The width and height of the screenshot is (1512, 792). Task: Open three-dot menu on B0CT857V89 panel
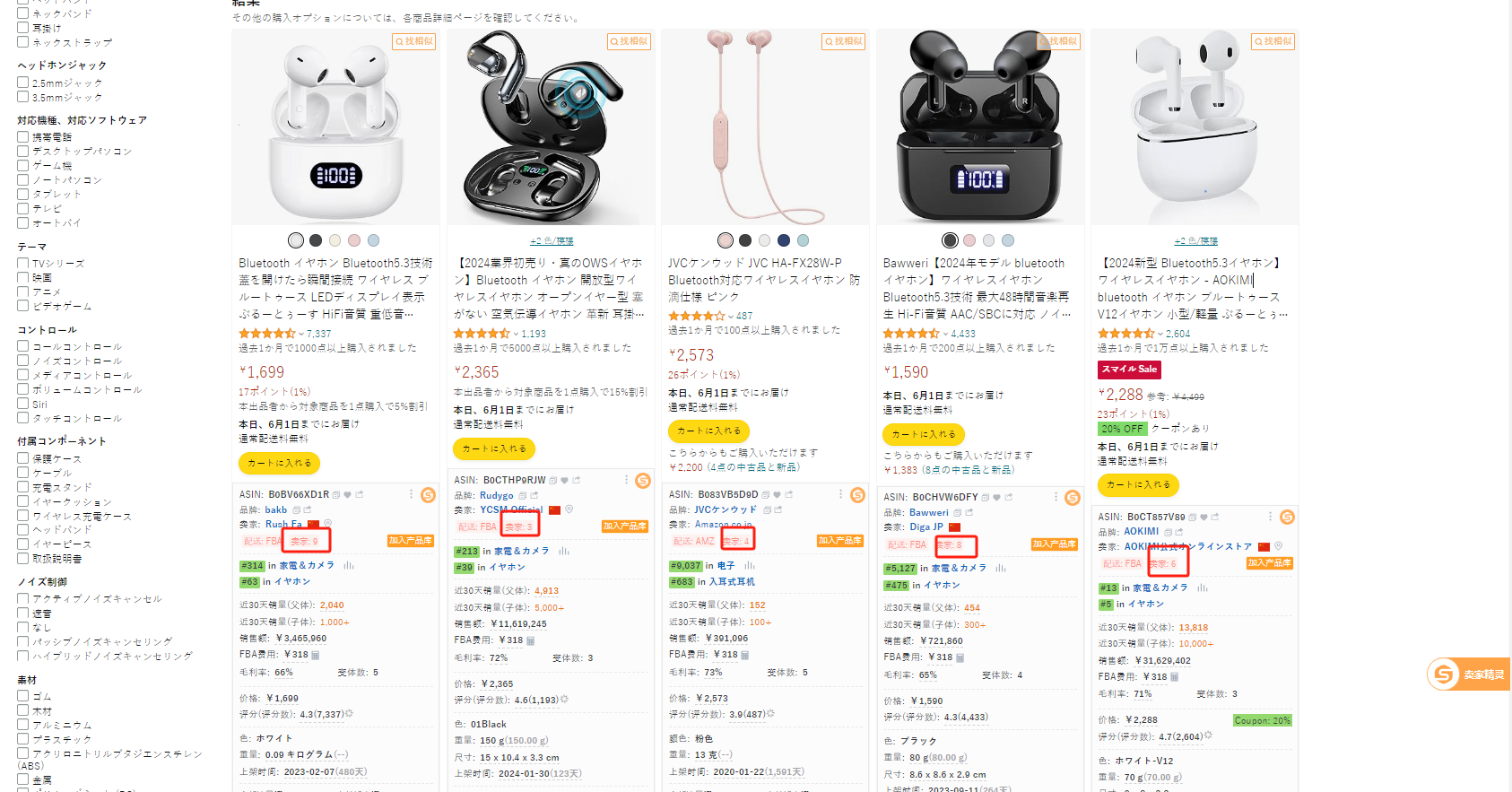(1270, 517)
